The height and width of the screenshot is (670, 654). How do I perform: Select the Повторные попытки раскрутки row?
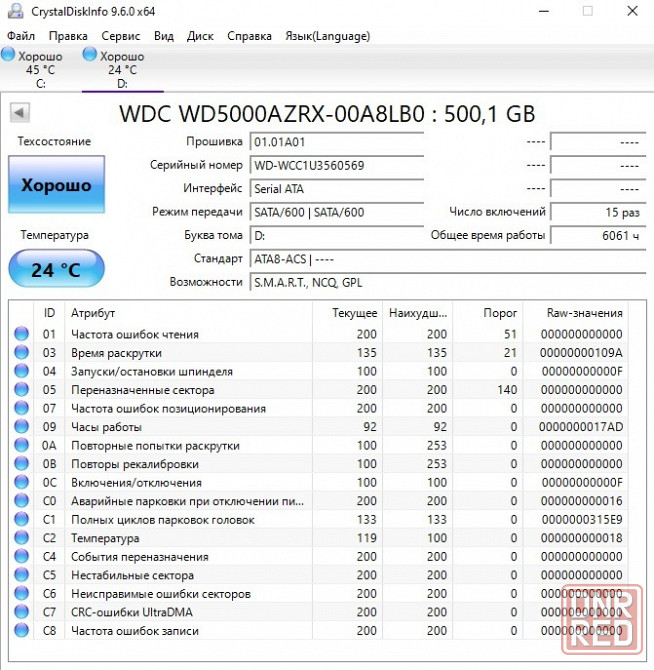(318, 445)
